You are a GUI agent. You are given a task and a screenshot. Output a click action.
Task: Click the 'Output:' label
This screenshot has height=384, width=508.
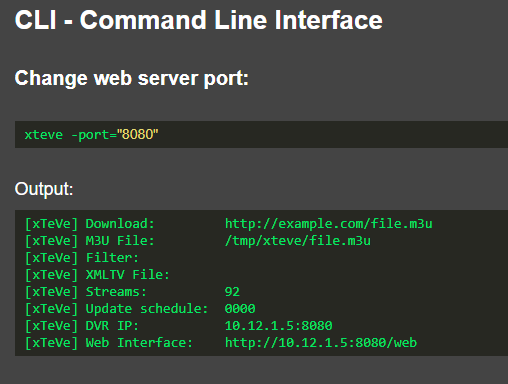tap(44, 189)
